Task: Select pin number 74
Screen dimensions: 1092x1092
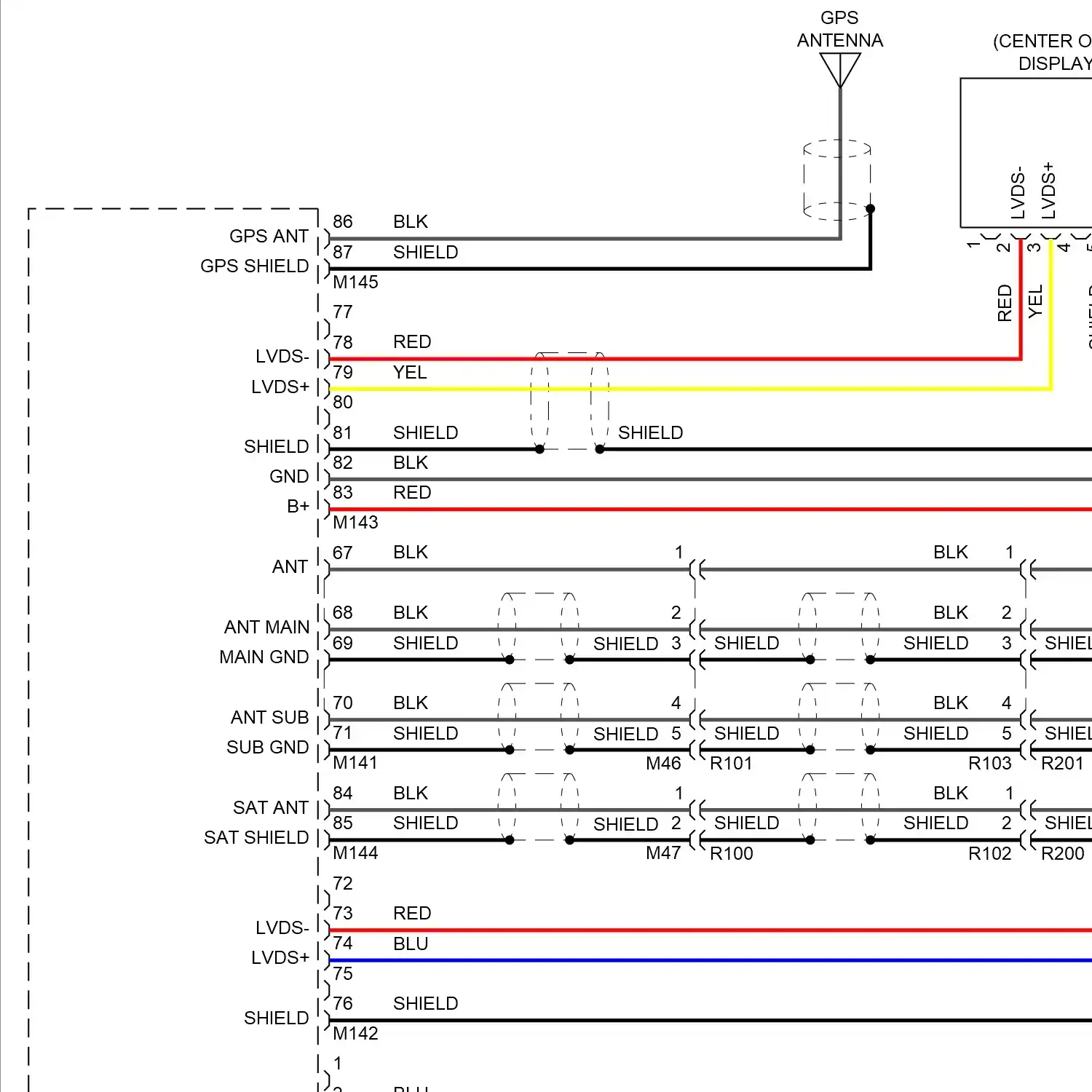Action: tap(342, 943)
